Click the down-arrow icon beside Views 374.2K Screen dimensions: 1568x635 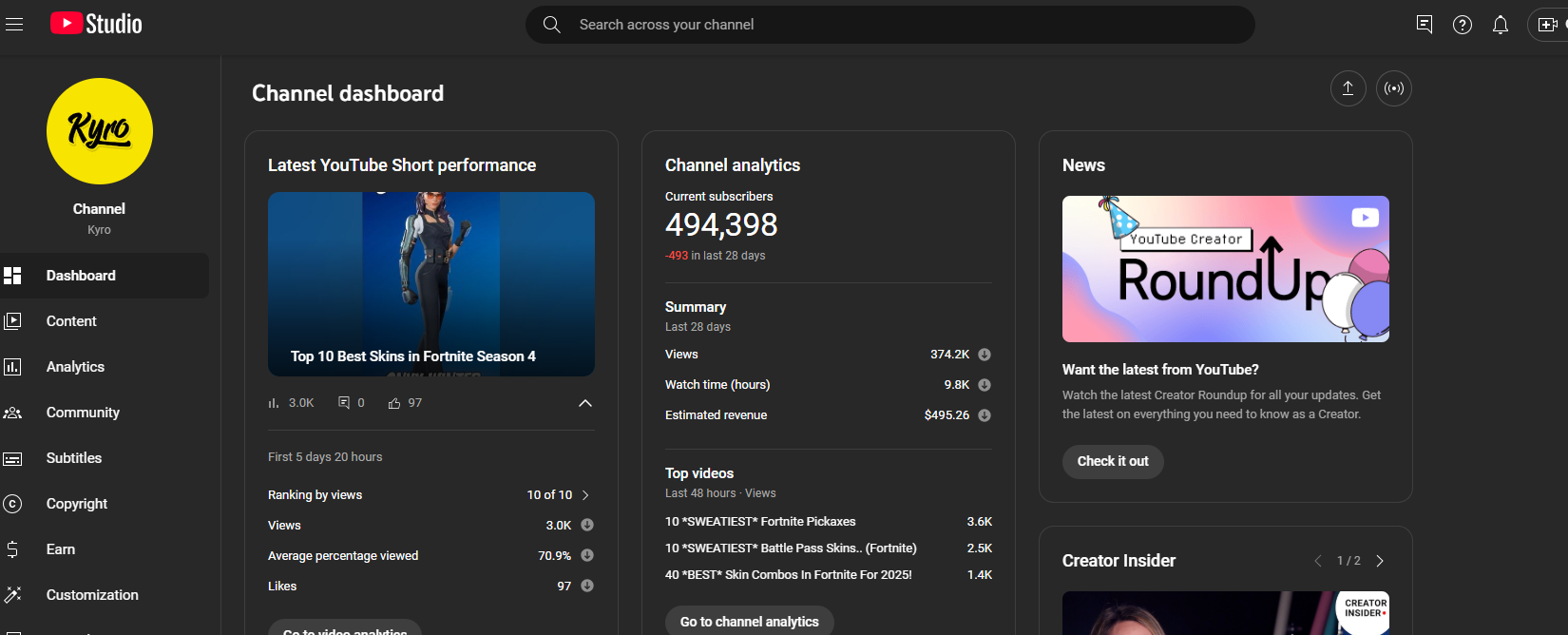(x=985, y=355)
